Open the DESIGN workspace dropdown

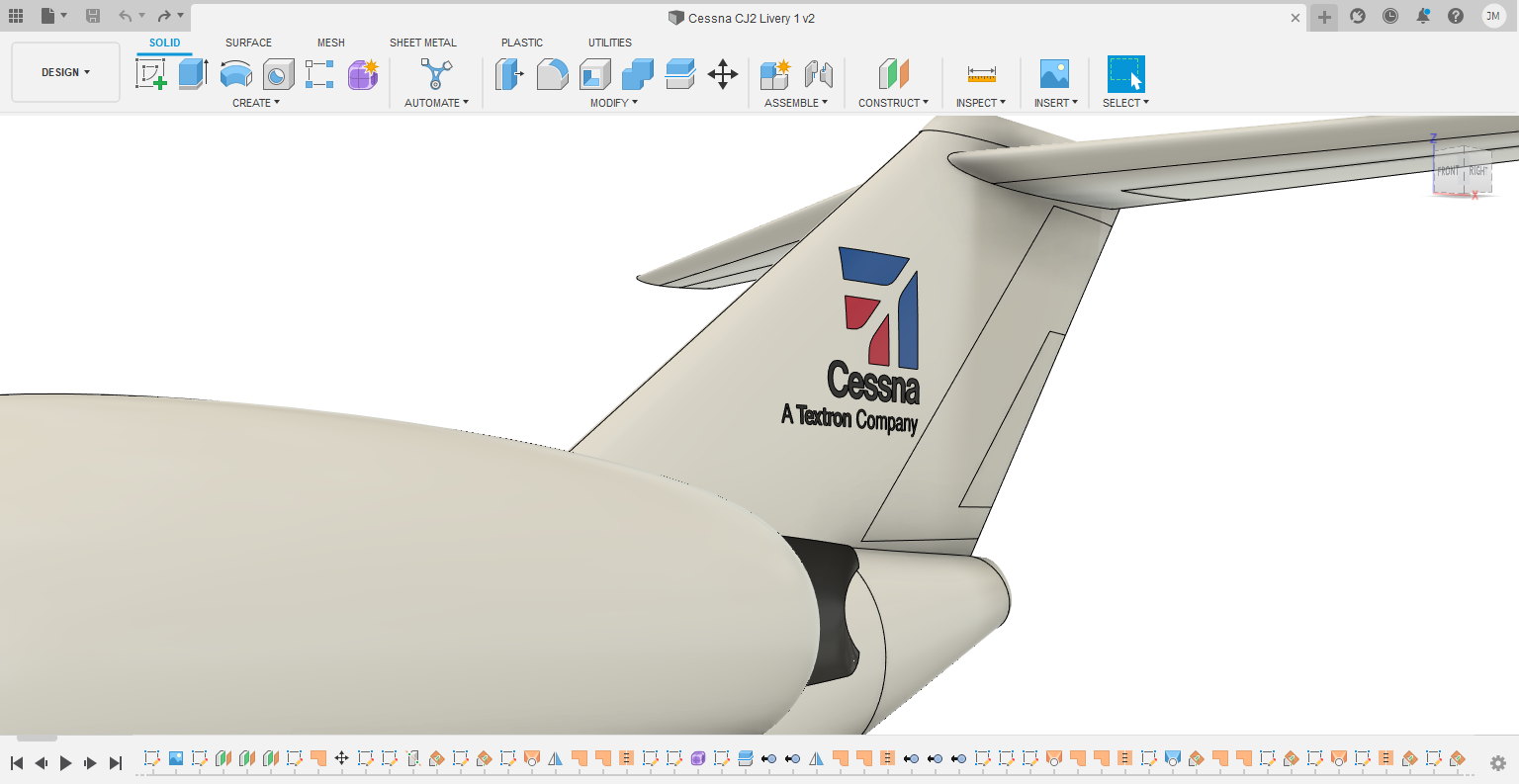pos(65,72)
